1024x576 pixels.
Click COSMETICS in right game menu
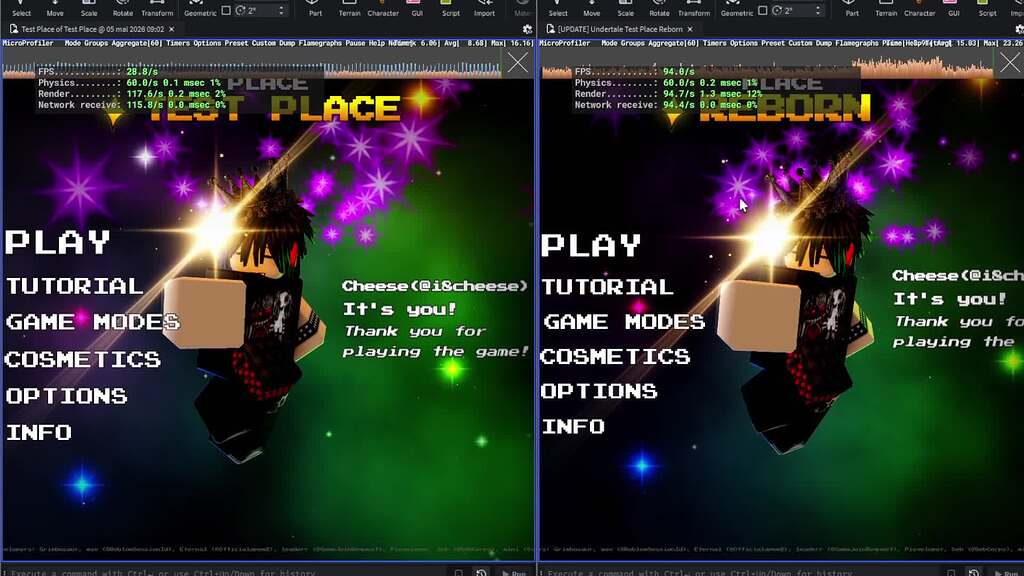point(615,356)
